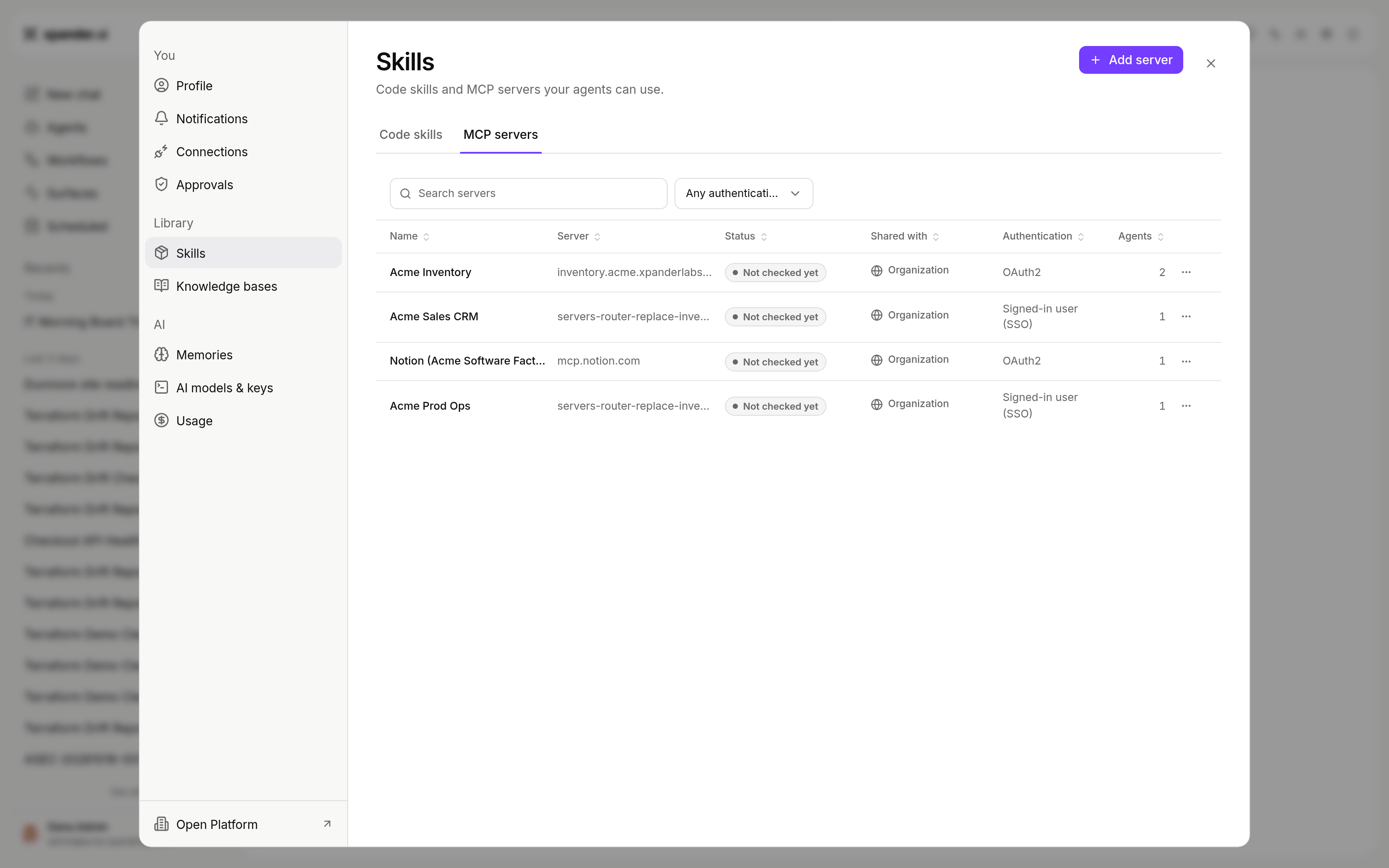Open the Profile settings page
Screen dimensions: 1389x868
click(244, 85)
